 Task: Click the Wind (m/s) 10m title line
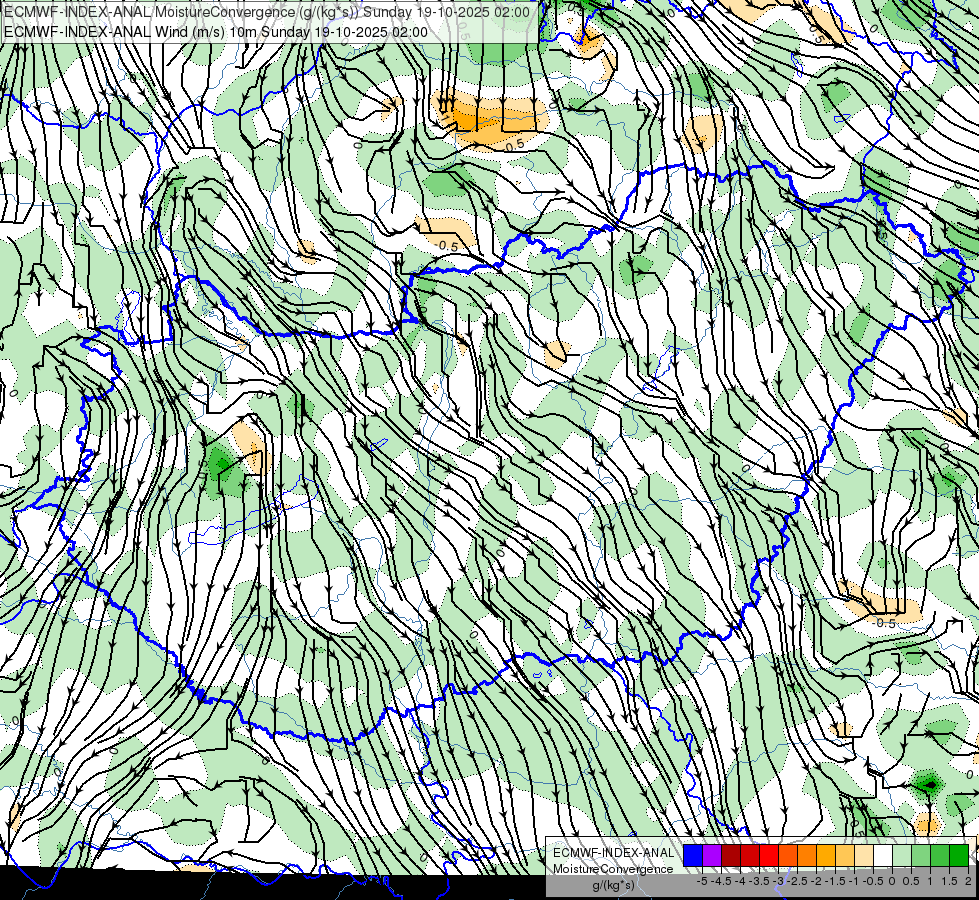pos(216,32)
